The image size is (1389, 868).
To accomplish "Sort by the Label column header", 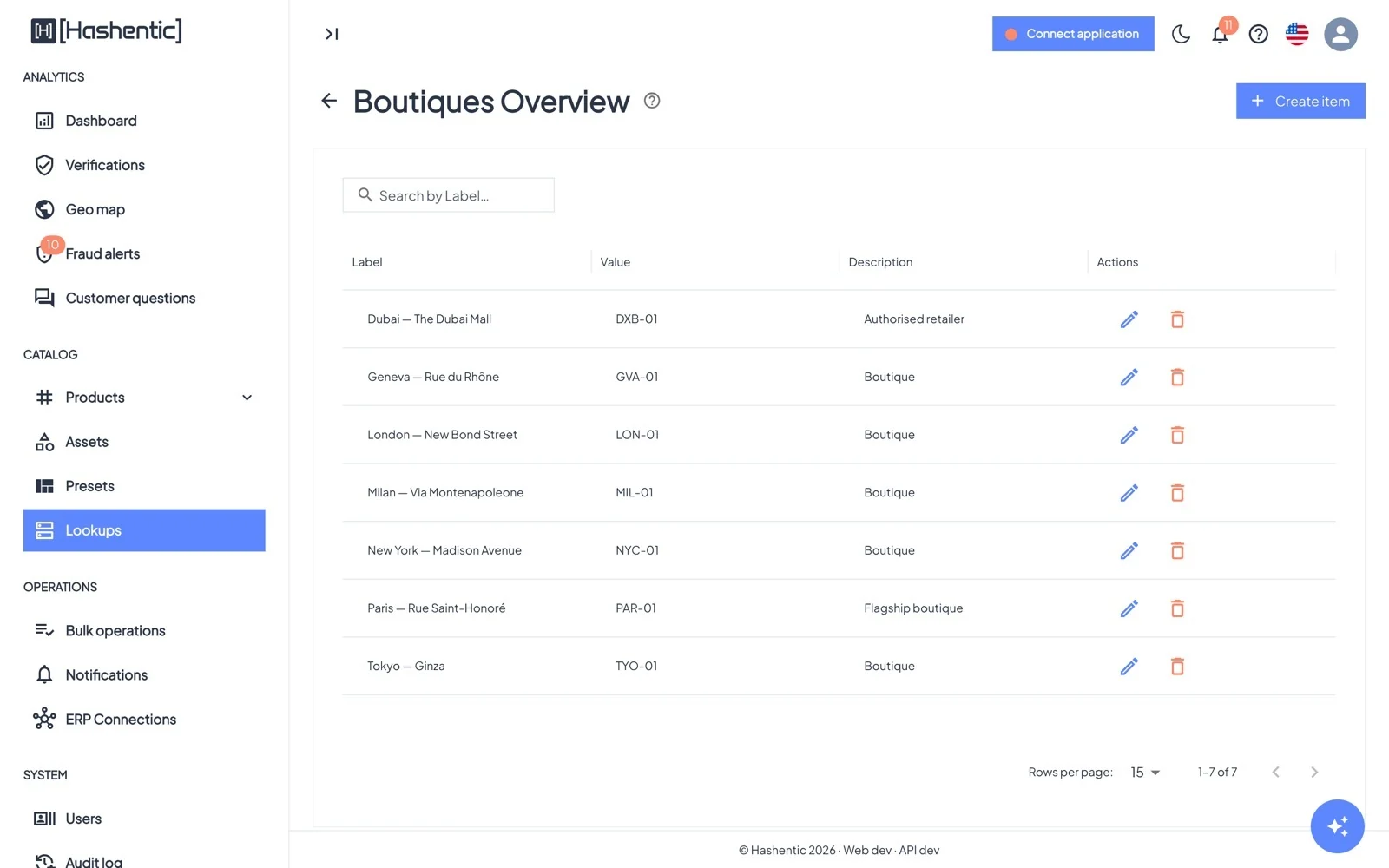I will [x=367, y=262].
